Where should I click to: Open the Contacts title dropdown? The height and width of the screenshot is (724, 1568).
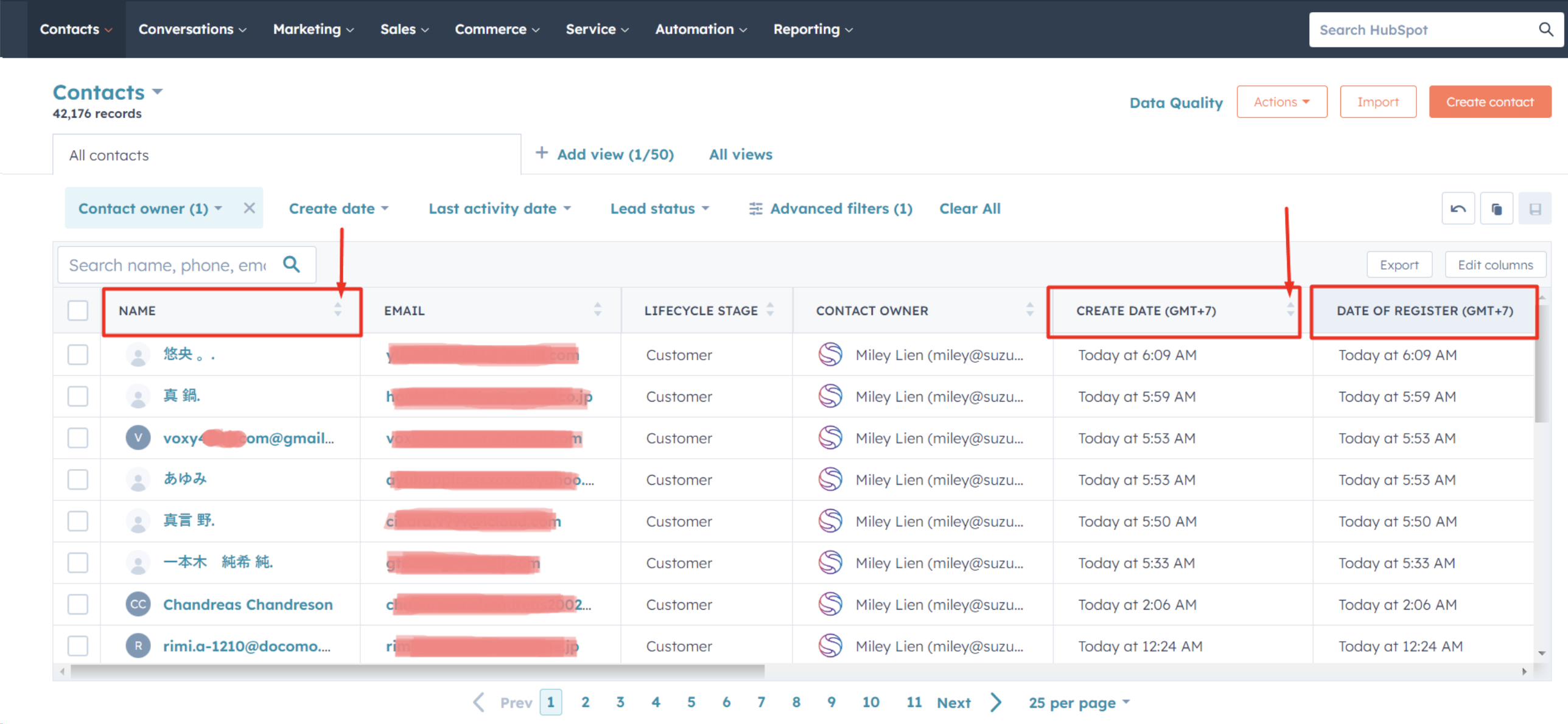point(108,92)
